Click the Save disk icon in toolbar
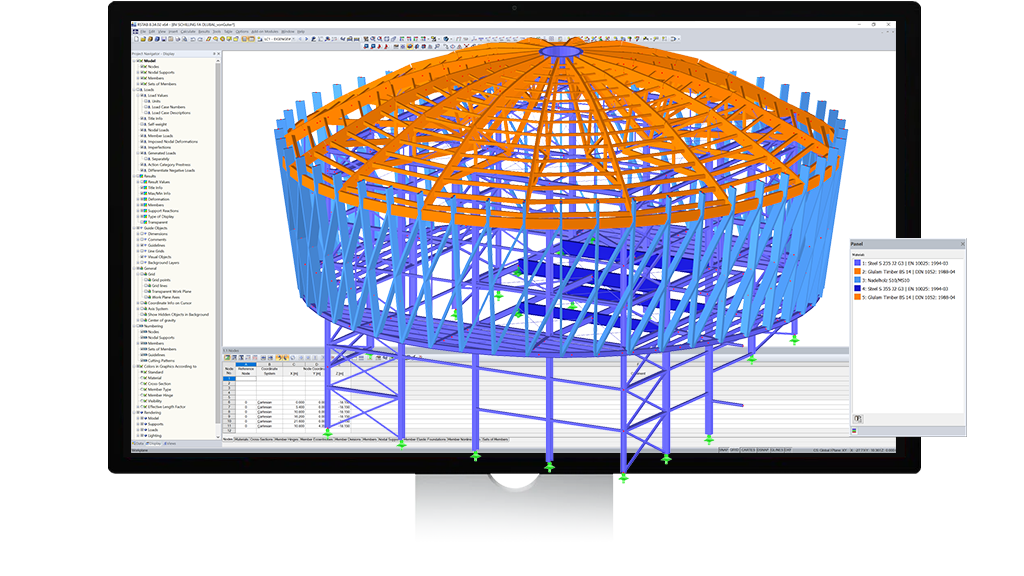Image resolution: width=1024 pixels, height=576 pixels. [x=164, y=39]
